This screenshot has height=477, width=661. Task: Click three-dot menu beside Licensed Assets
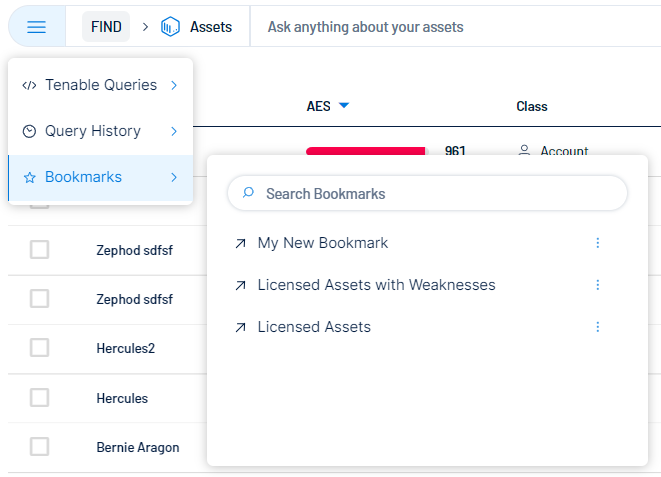pos(598,327)
